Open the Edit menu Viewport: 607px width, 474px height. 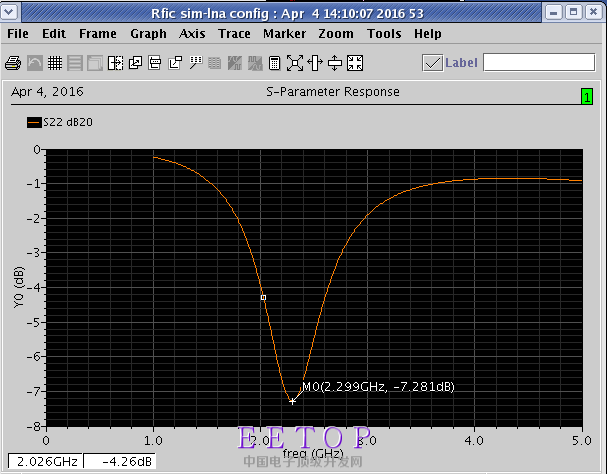[x=54, y=34]
